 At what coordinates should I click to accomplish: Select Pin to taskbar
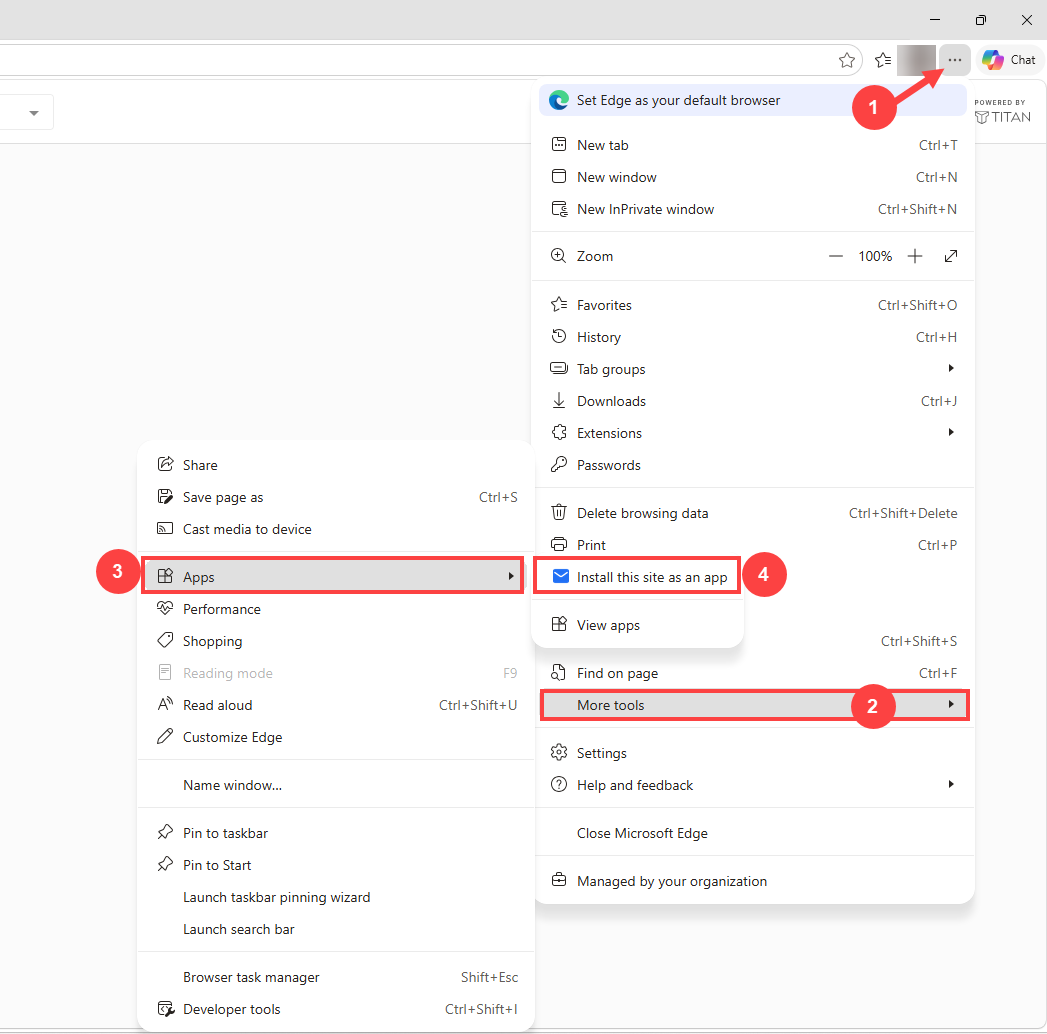(x=336, y=834)
